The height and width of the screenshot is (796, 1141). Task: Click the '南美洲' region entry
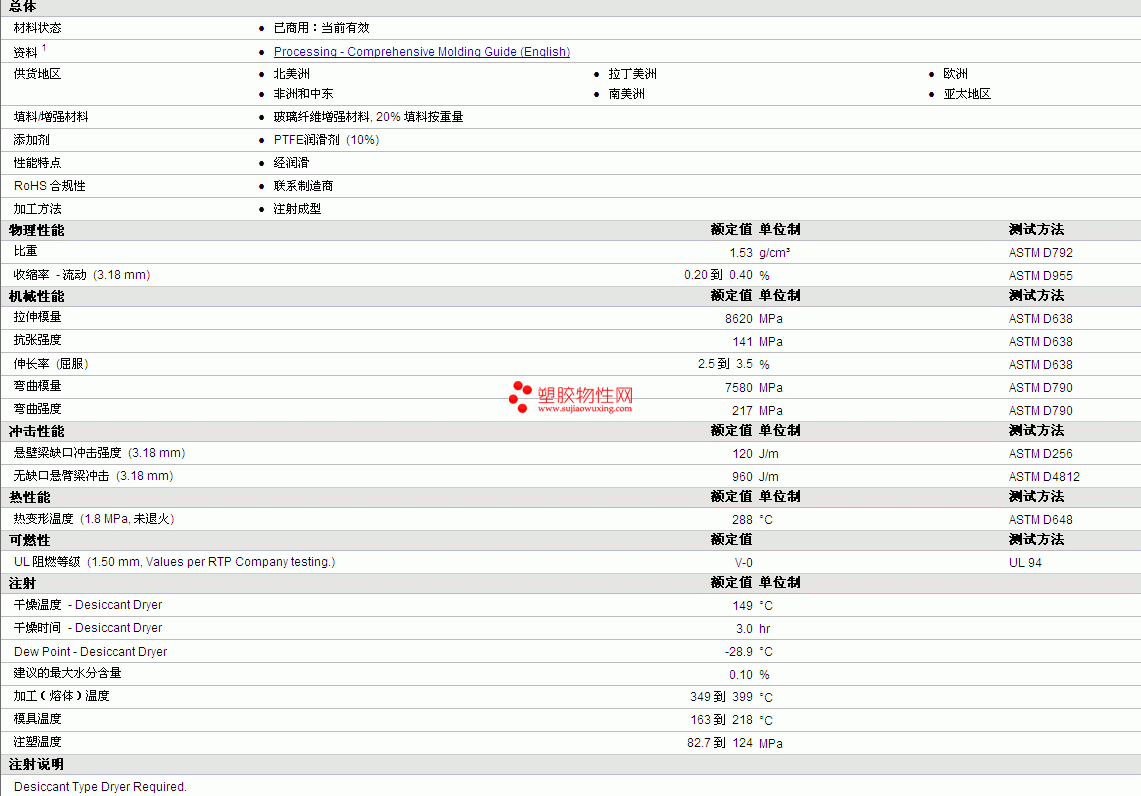[x=627, y=94]
